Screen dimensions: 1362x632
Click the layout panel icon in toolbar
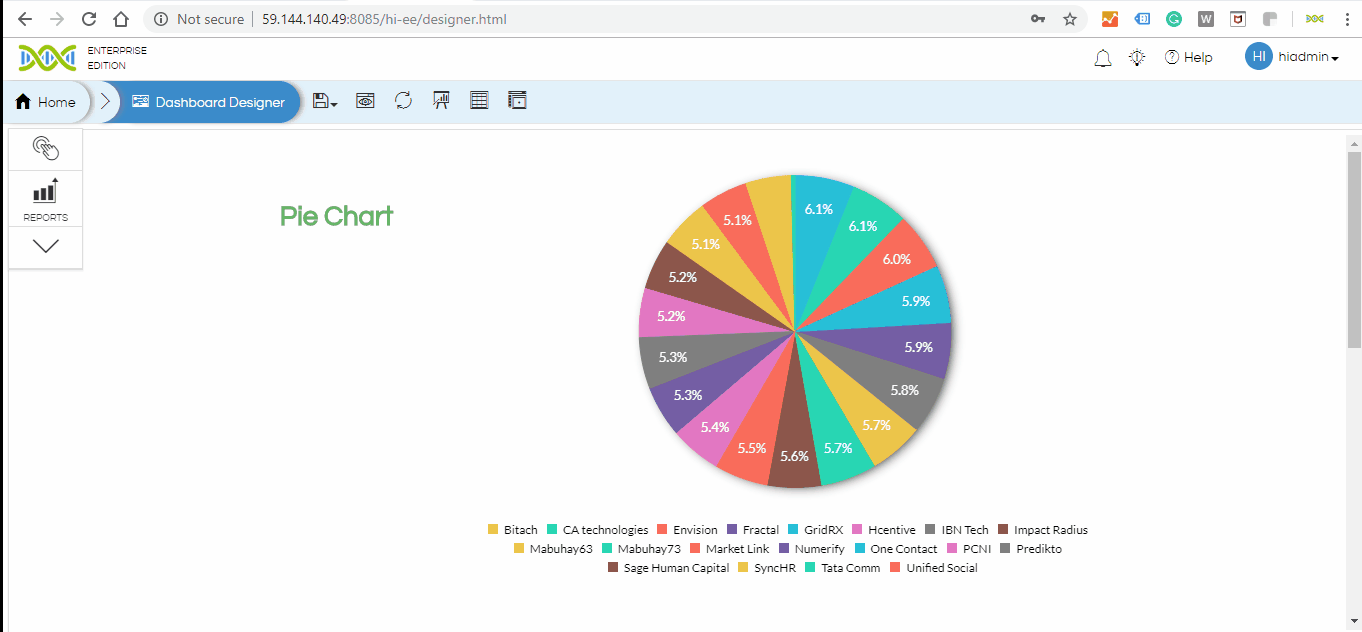tap(517, 101)
